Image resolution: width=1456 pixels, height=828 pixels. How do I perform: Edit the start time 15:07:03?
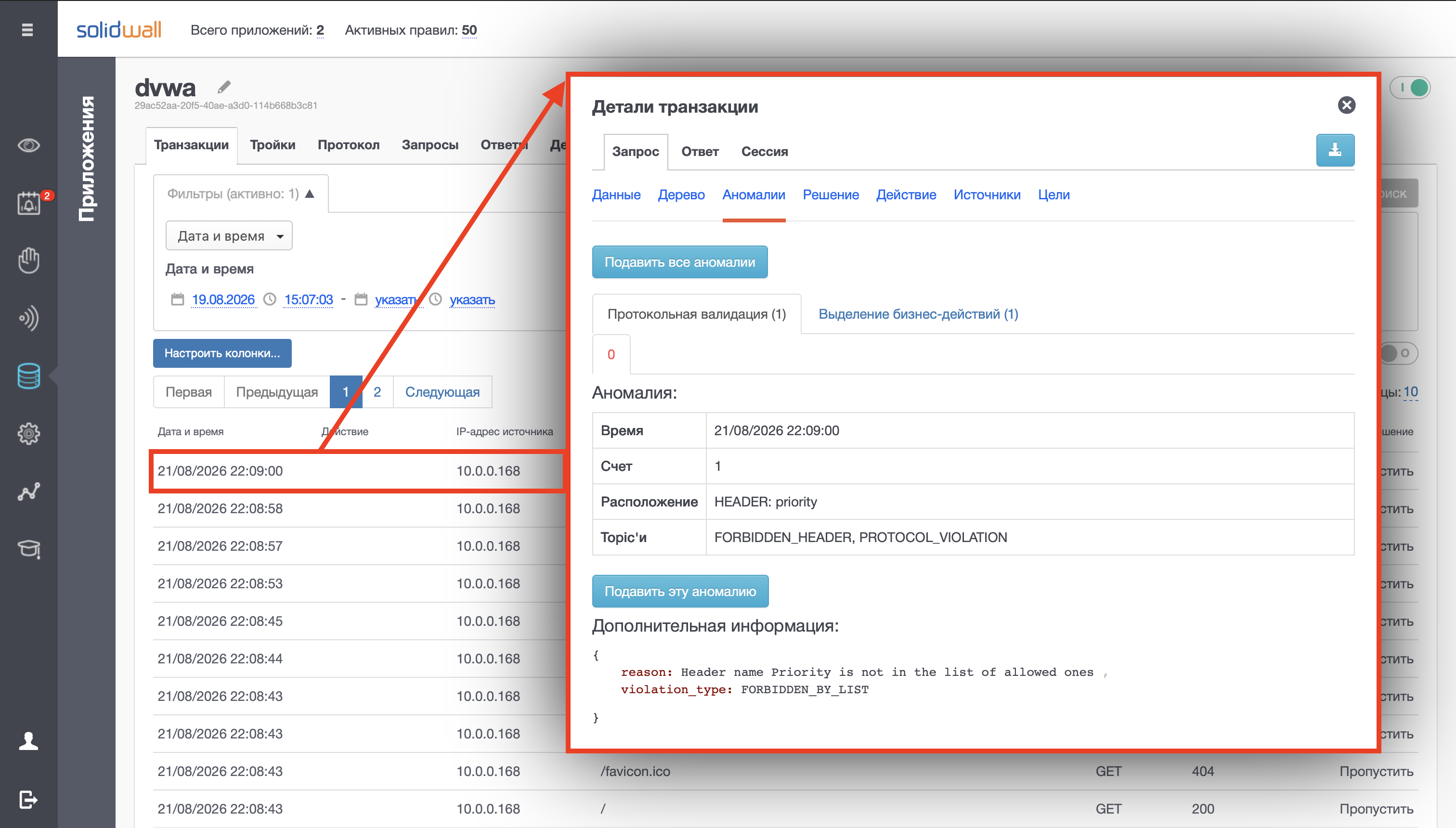tap(308, 299)
